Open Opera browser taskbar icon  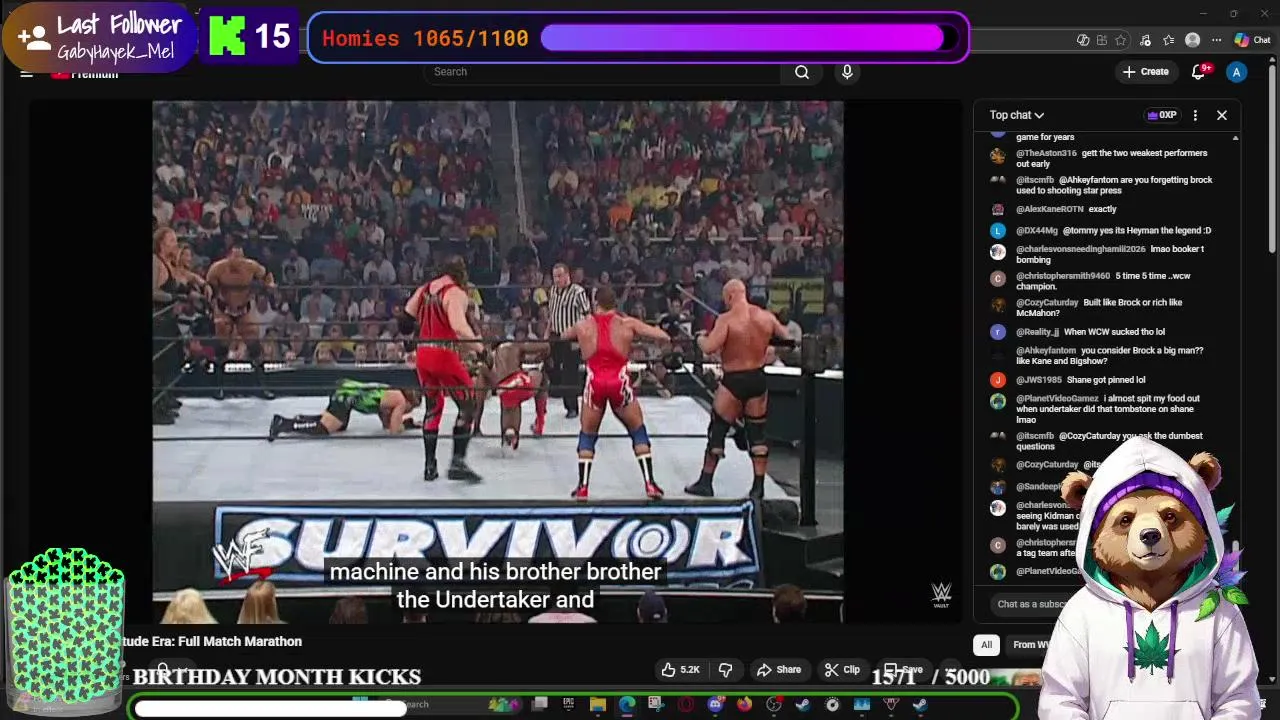(x=685, y=705)
